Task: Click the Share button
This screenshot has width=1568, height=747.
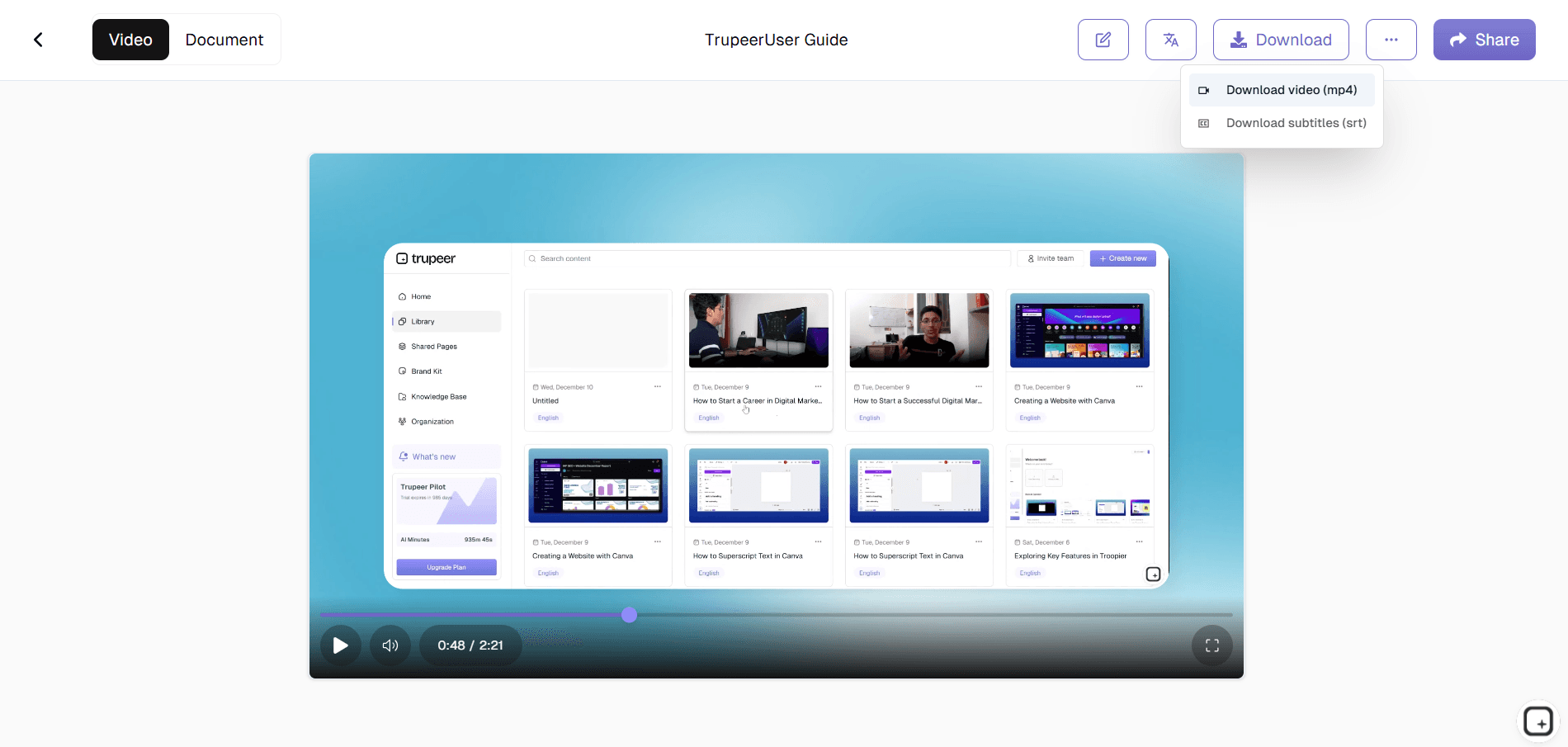Action: click(x=1485, y=40)
